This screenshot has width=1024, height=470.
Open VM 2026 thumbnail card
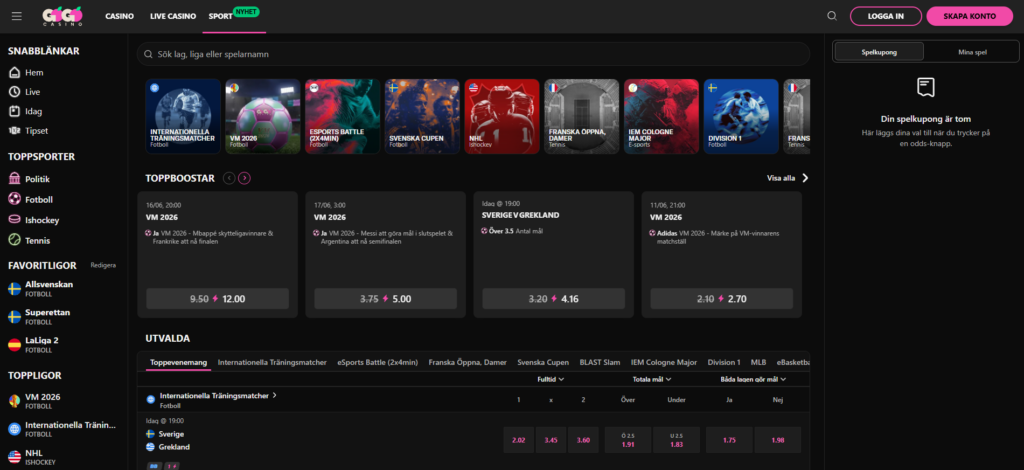(x=263, y=116)
